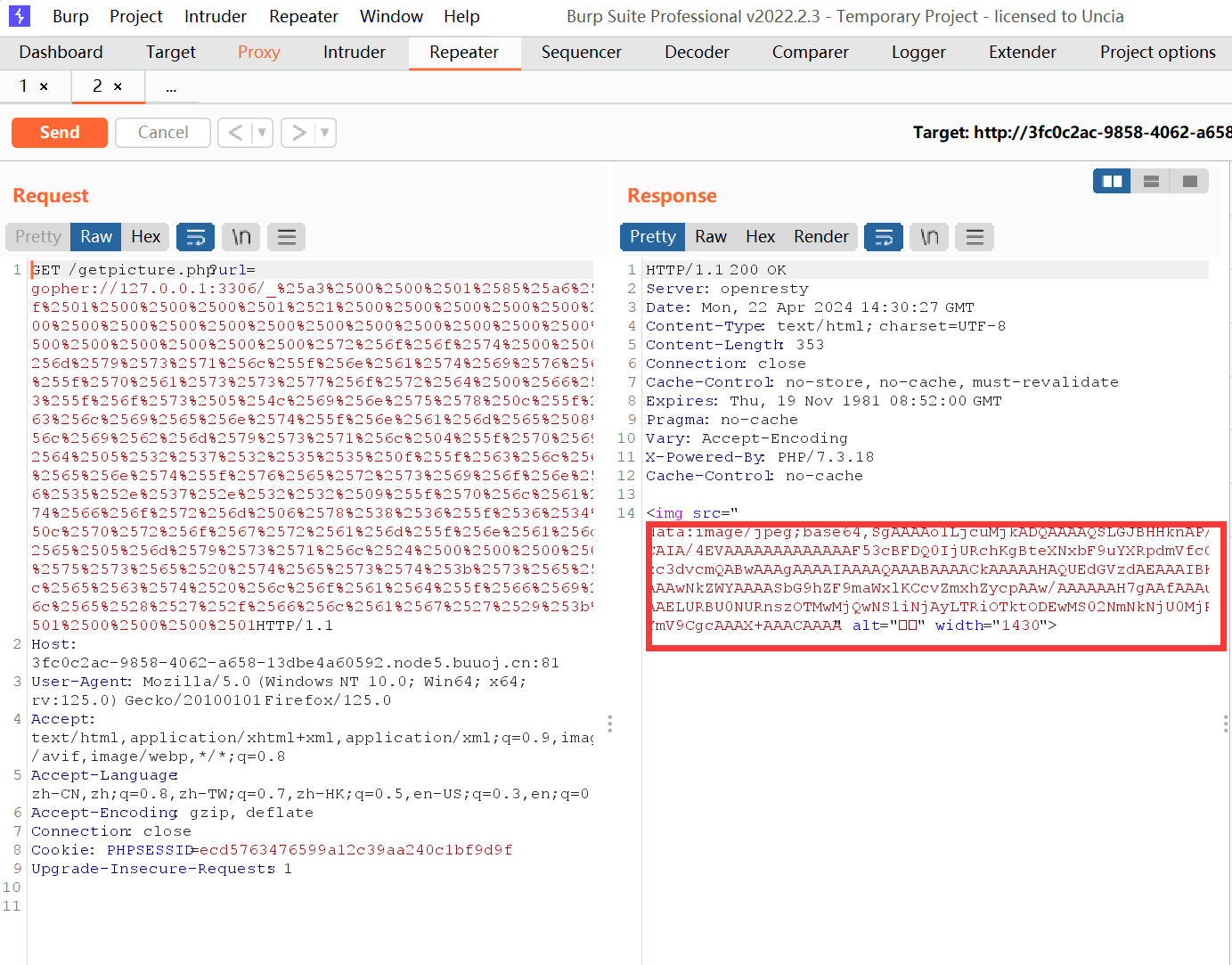Click the img src tag in response
Image resolution: width=1232 pixels, height=965 pixels.
[x=692, y=513]
